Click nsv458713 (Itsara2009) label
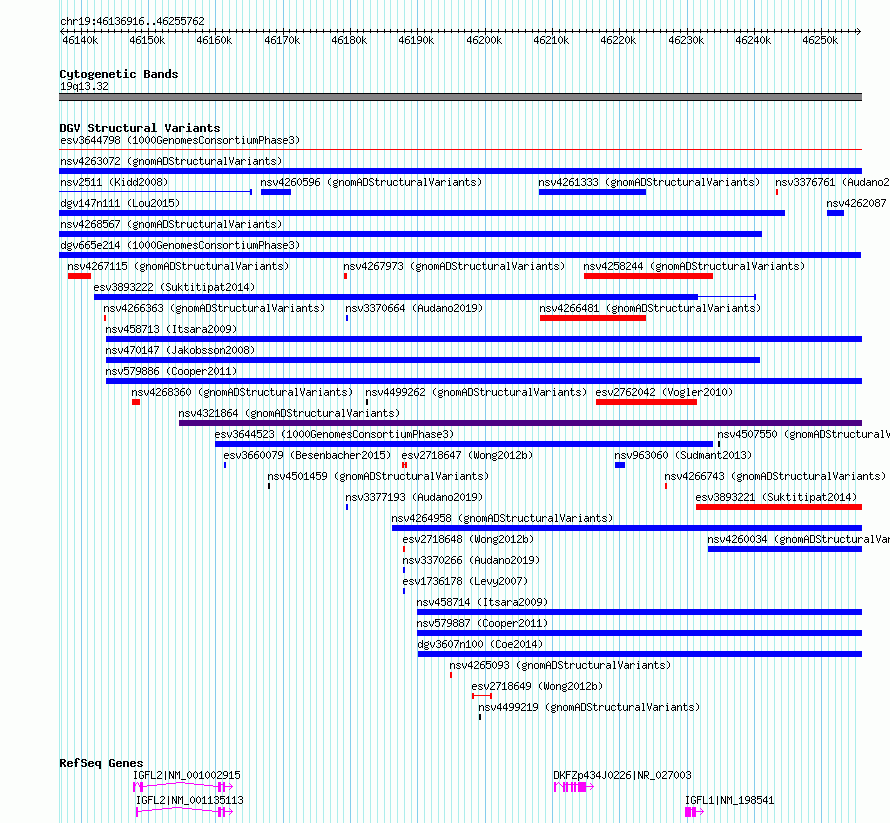890x823 pixels. [171, 329]
